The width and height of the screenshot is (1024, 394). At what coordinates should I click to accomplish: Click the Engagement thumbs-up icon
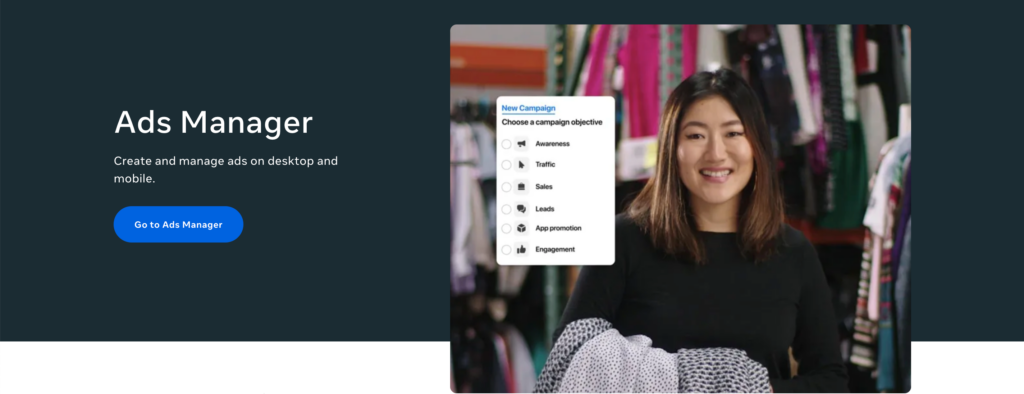(x=521, y=250)
